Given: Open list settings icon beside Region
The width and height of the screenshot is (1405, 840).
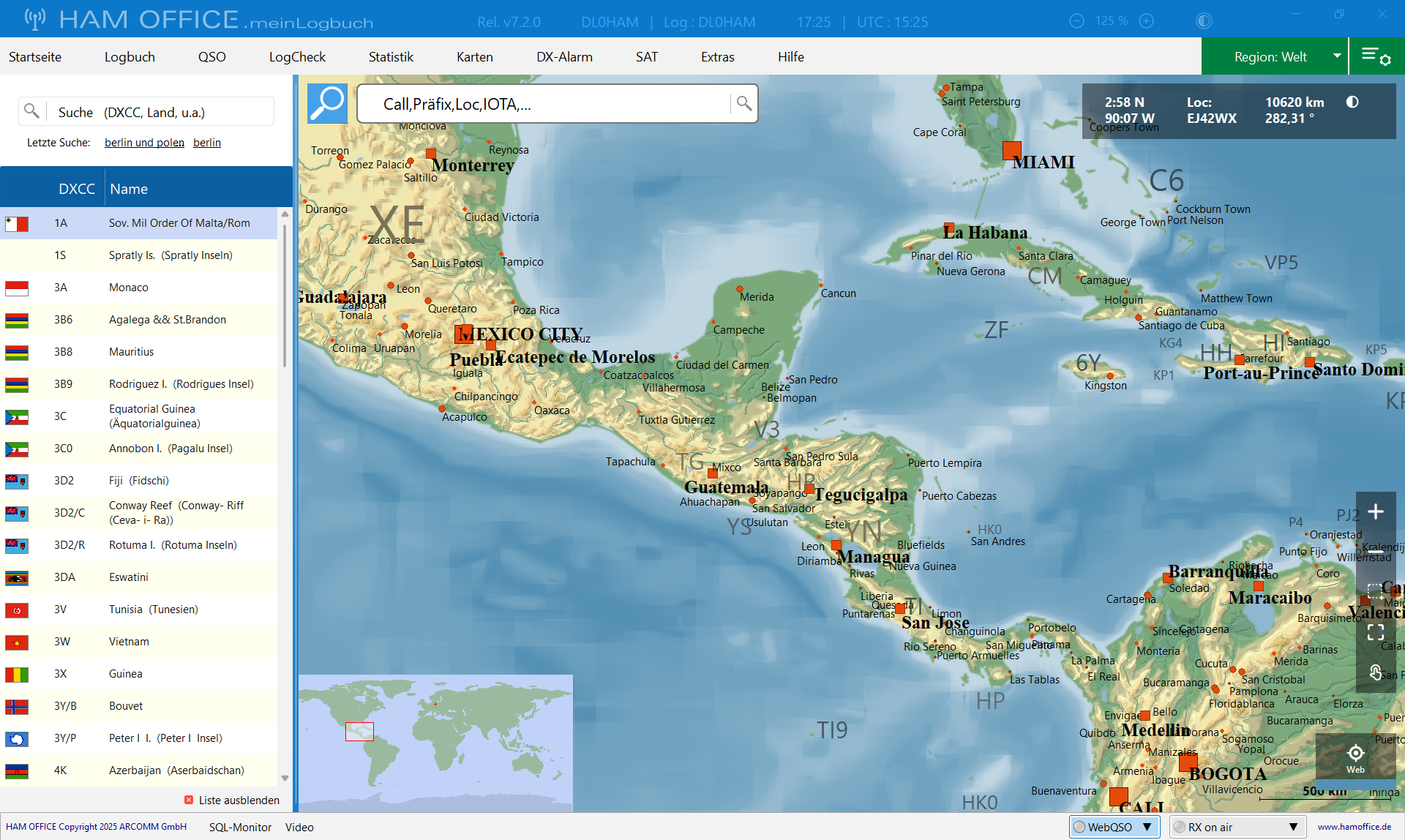Looking at the screenshot, I should click(x=1376, y=56).
